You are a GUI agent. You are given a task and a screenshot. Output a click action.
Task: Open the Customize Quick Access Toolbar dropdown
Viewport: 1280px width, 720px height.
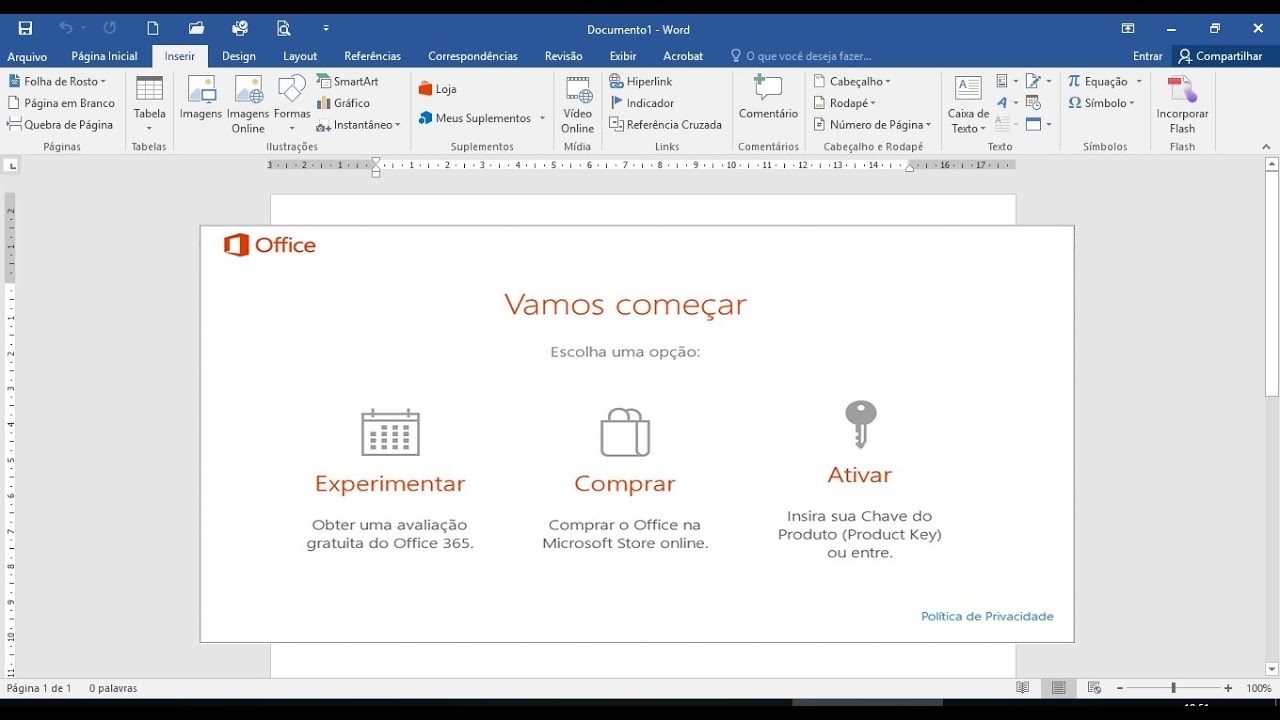pos(326,28)
